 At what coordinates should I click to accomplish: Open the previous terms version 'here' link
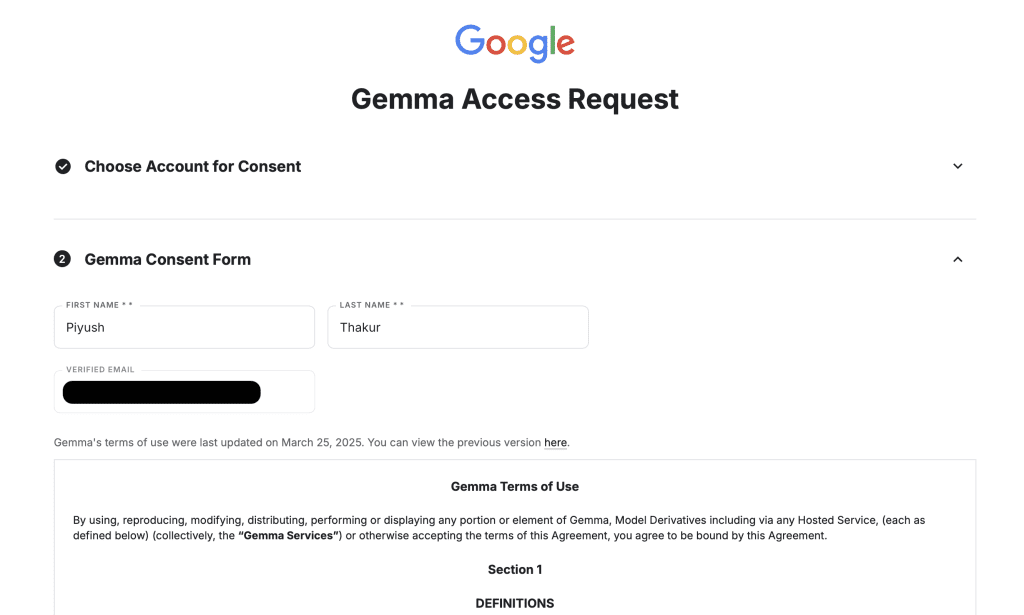tap(555, 443)
